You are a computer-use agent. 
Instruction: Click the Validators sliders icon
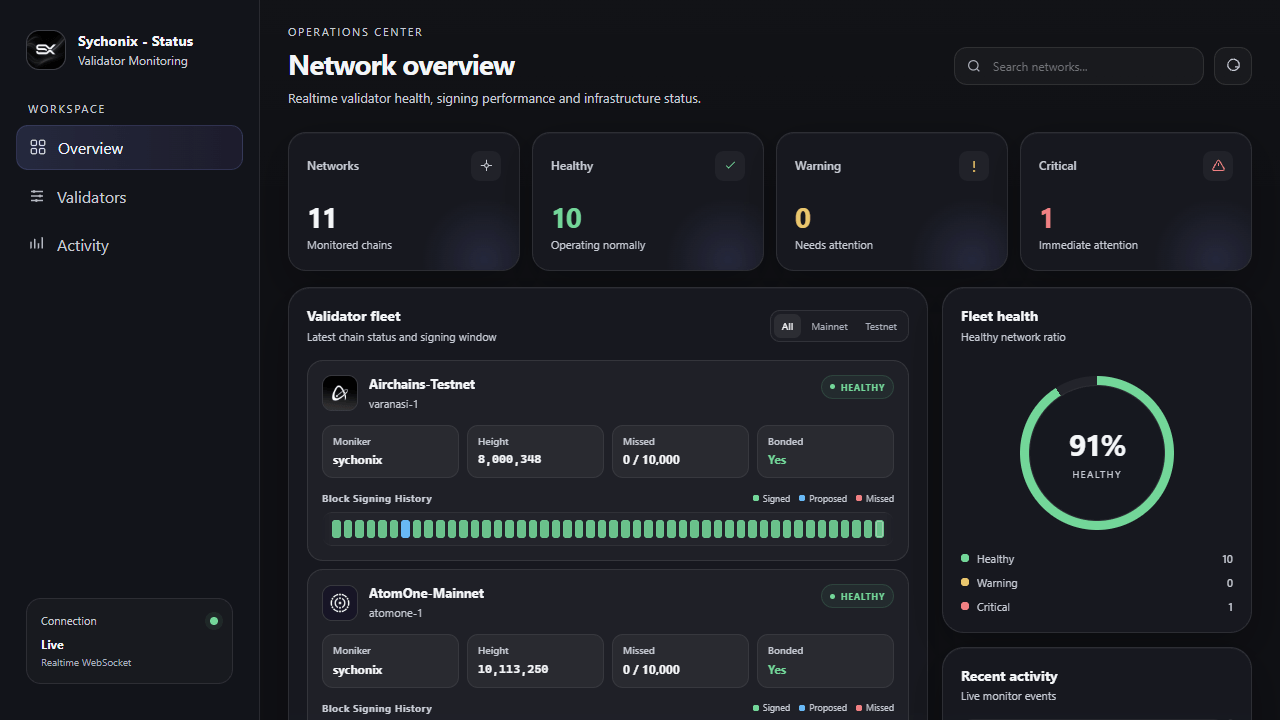click(37, 197)
